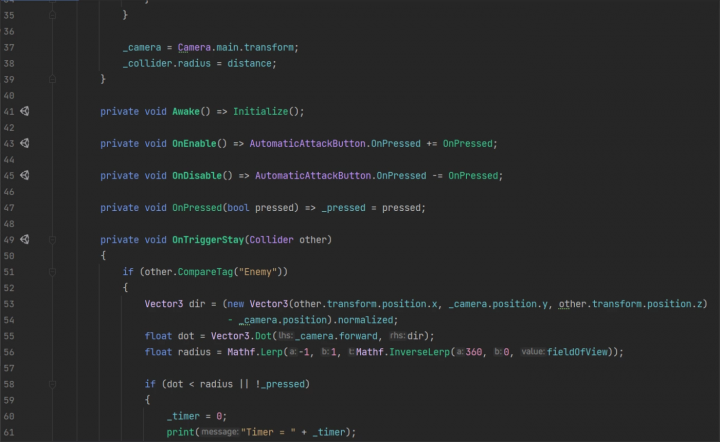The height and width of the screenshot is (442, 720).
Task: Click the distance variable on line 38
Action: pyautogui.click(x=249, y=63)
